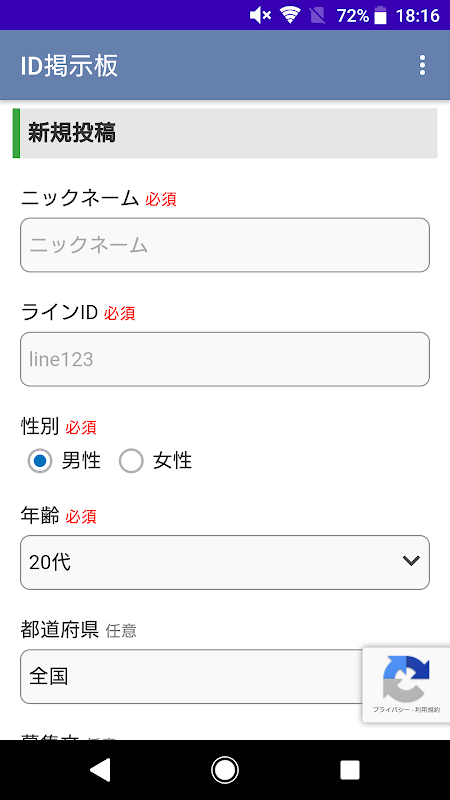
Task: Focus the ニックネーム input field
Action: [x=225, y=245]
